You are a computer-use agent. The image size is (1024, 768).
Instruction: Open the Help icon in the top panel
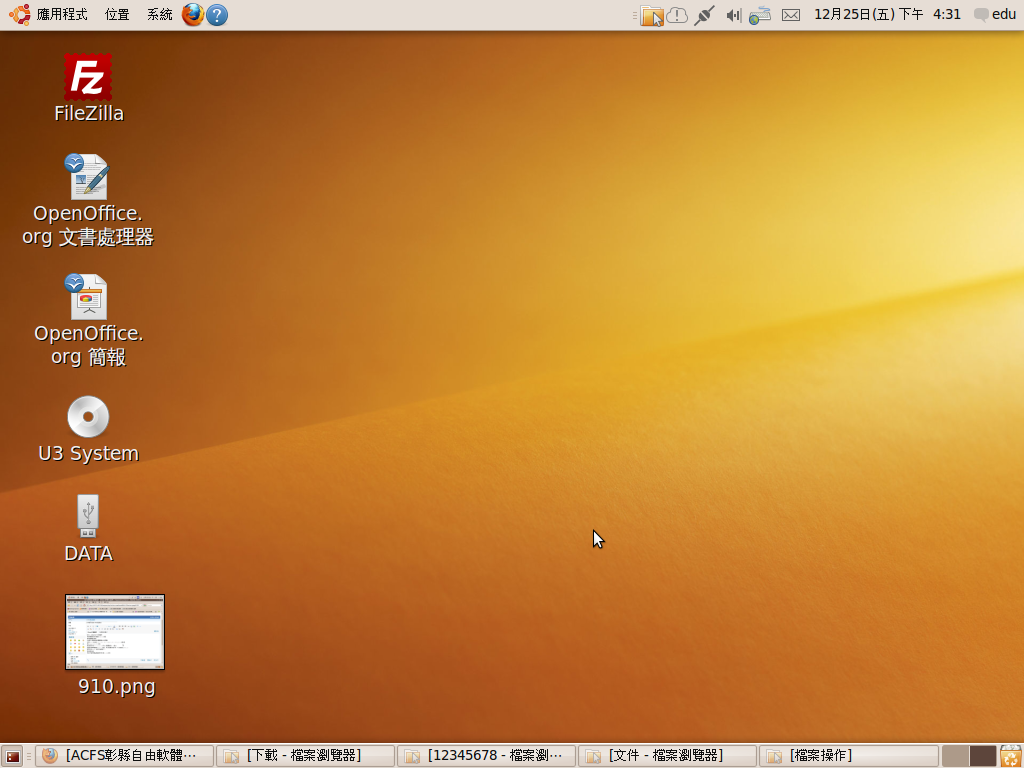pos(217,15)
